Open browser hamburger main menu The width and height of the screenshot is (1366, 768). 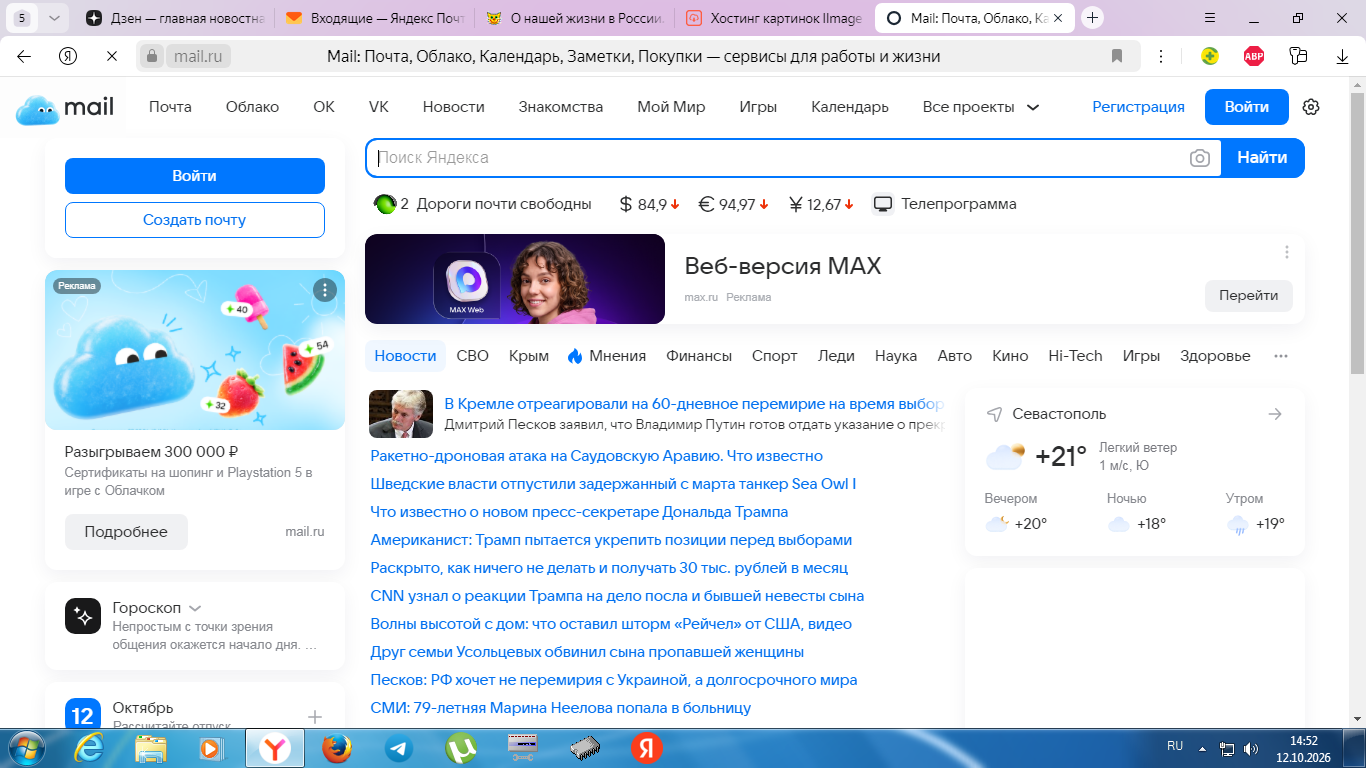click(1211, 18)
